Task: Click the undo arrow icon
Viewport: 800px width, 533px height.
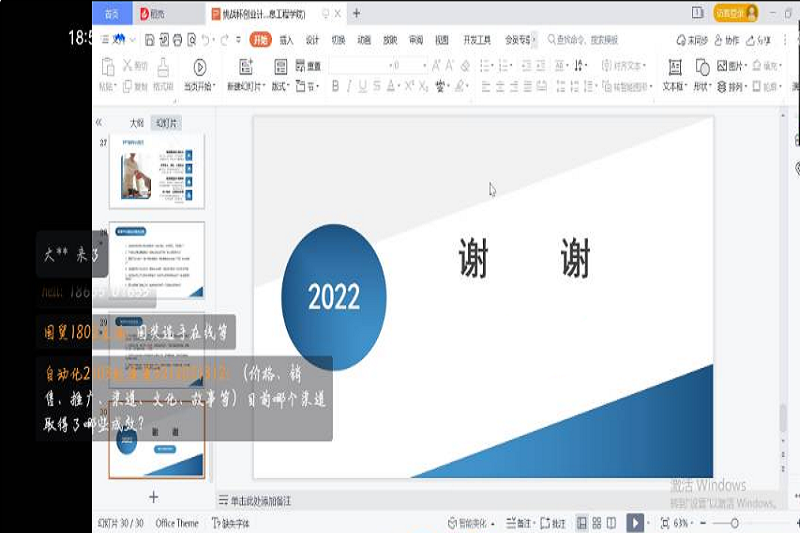Action: pos(206,40)
